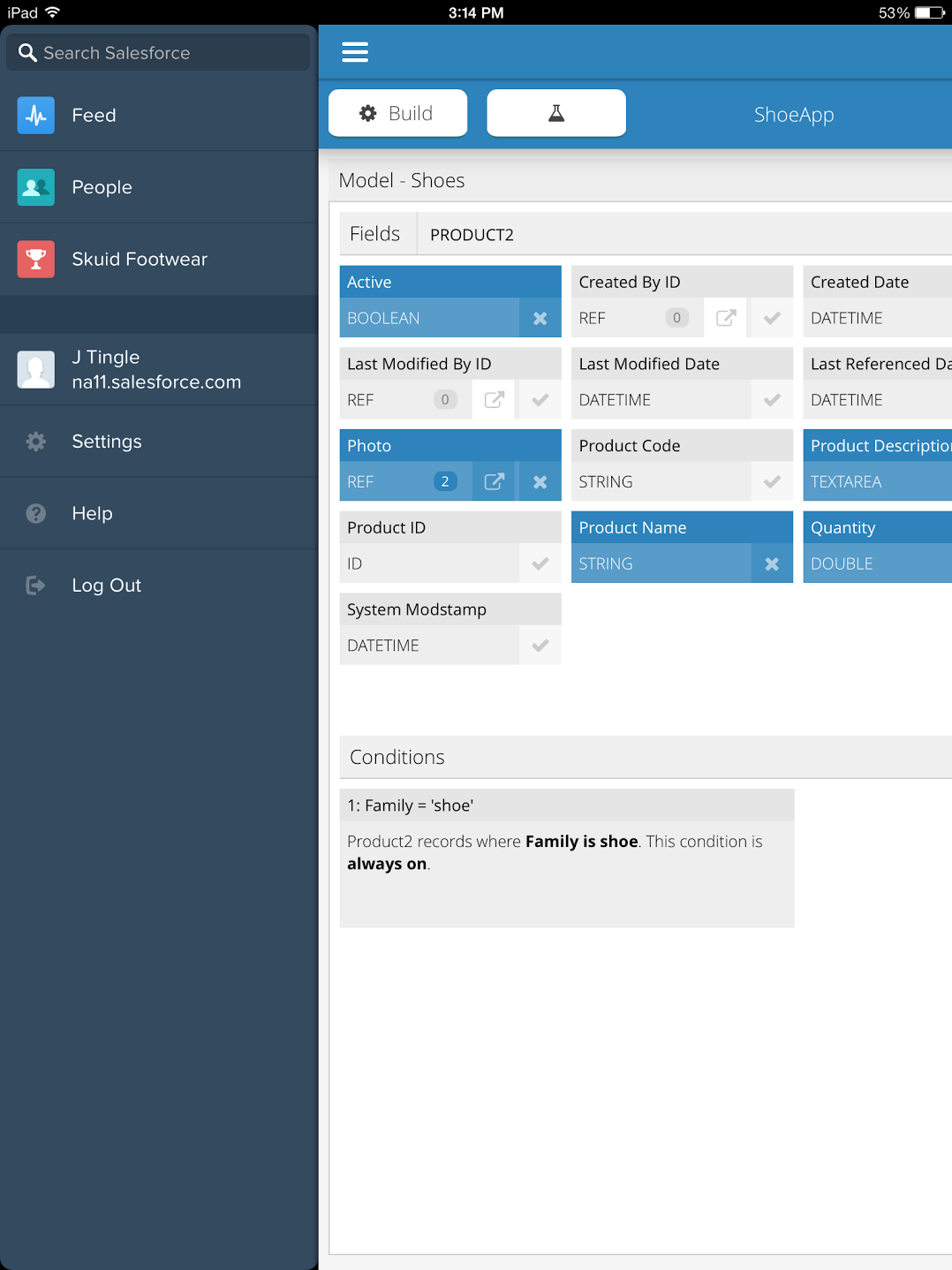The image size is (952, 1270).
Task: Open the J Tingle profile avatar
Action: click(36, 369)
